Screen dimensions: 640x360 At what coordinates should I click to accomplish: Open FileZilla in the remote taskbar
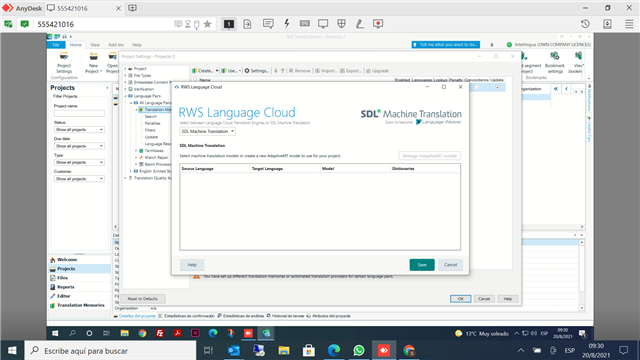160,333
